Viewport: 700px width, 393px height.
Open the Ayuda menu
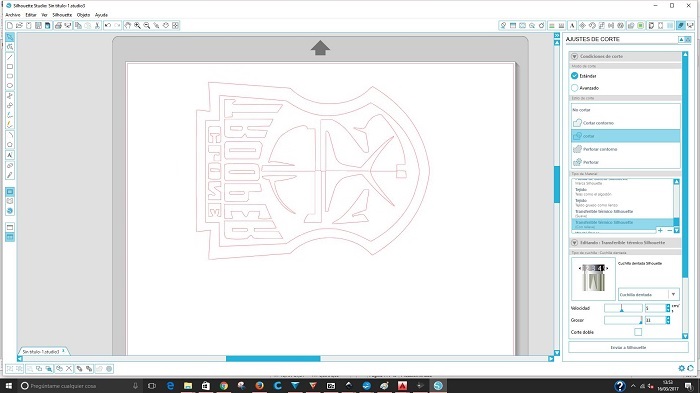click(x=101, y=15)
